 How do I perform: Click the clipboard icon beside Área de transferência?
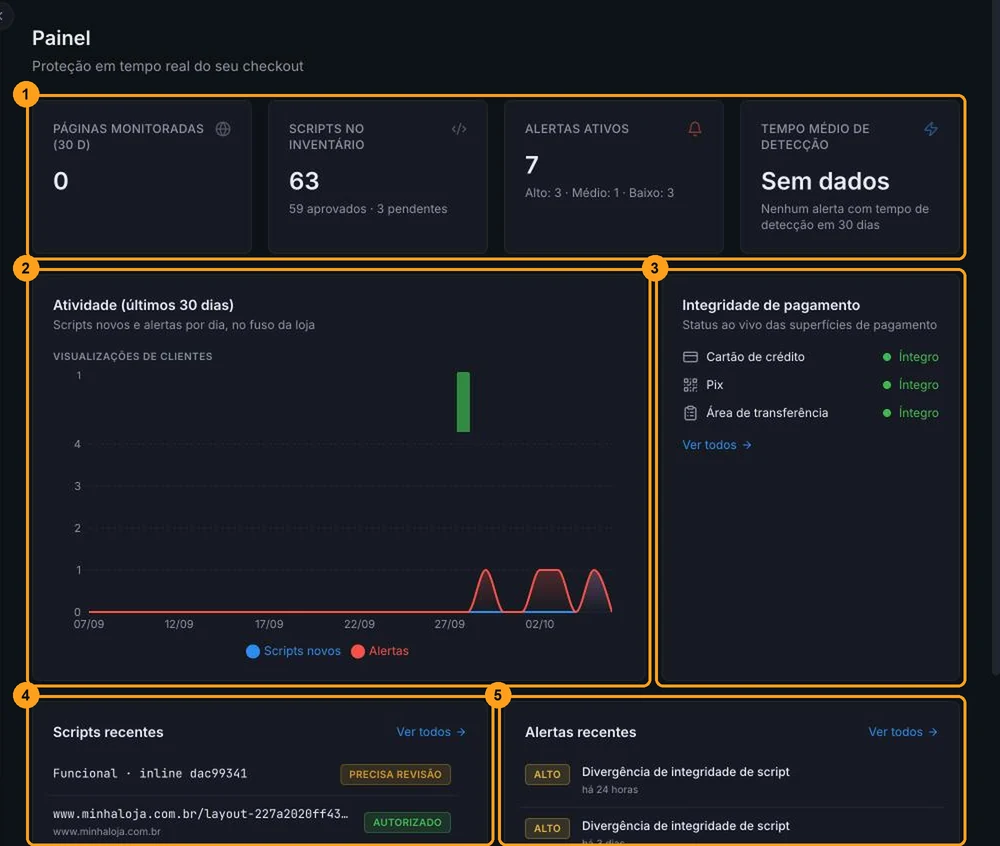[690, 413]
